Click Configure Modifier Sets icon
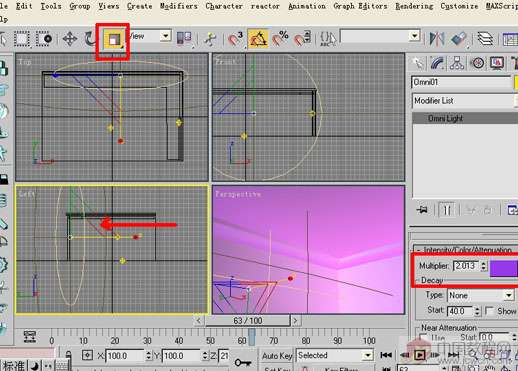Screen dimensions: 518x371 [x=512, y=210]
